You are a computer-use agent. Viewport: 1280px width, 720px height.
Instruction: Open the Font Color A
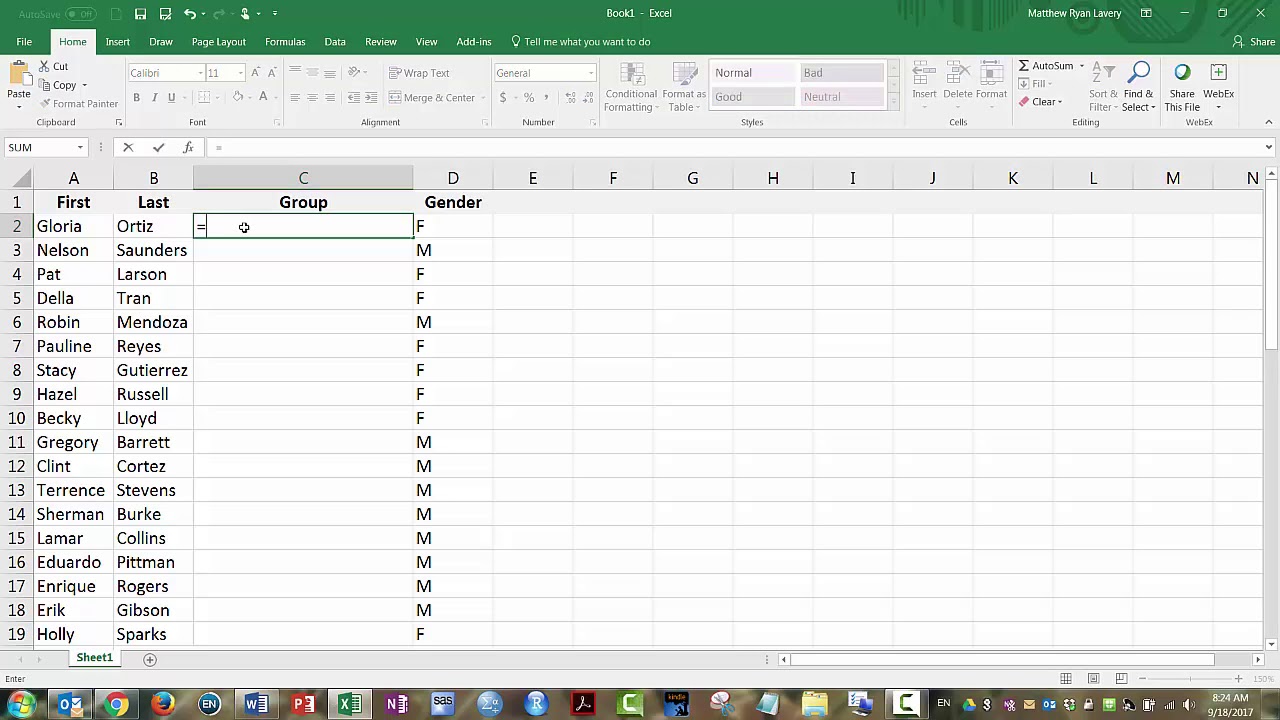[x=263, y=97]
